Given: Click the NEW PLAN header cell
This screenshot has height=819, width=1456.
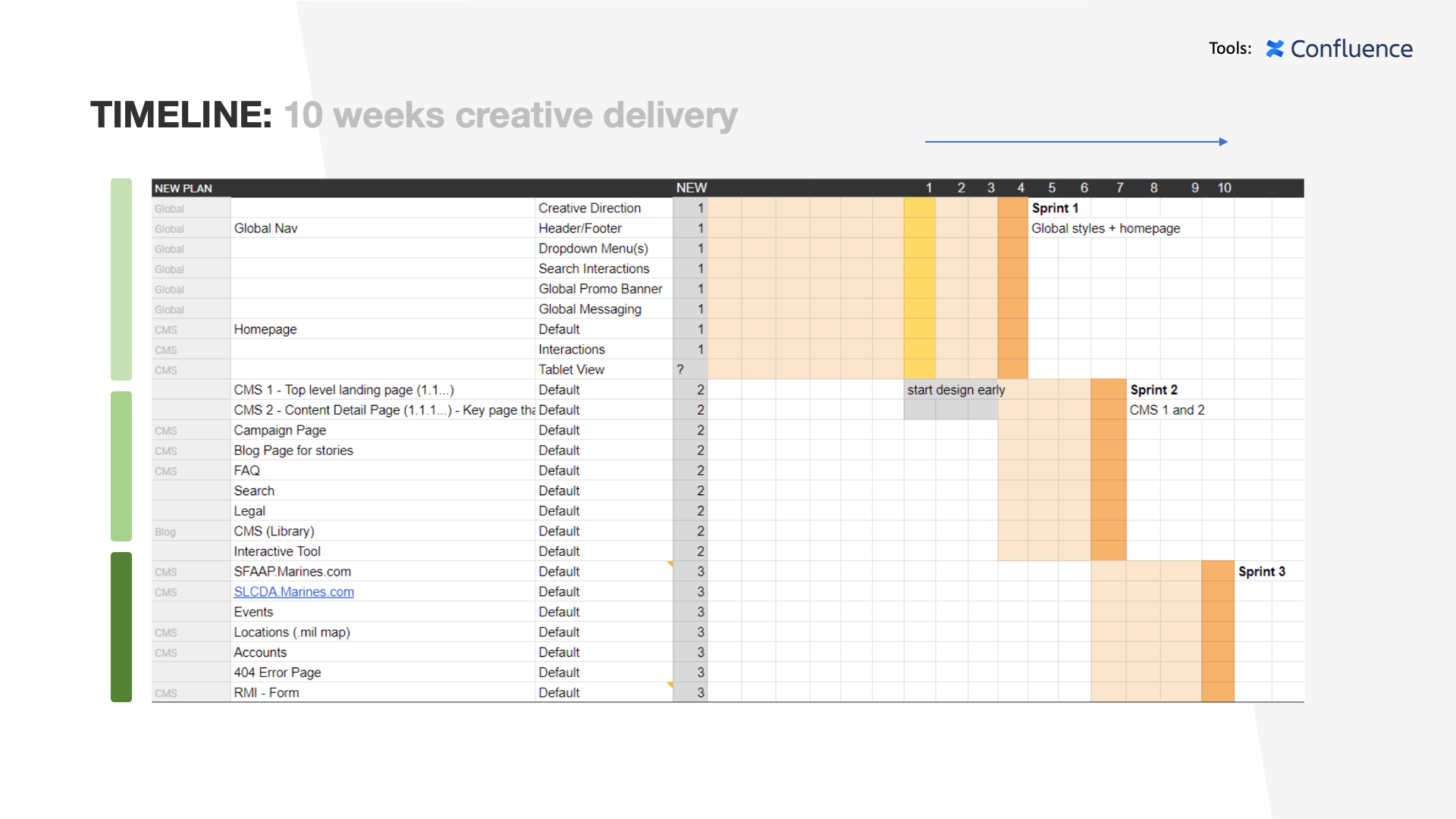Looking at the screenshot, I should [184, 188].
